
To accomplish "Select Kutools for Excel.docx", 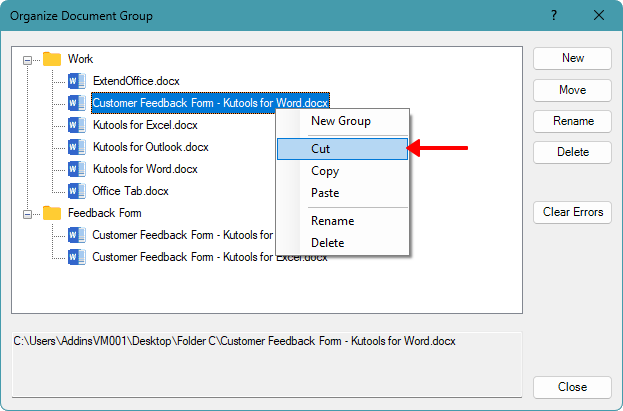I will coord(145,125).
